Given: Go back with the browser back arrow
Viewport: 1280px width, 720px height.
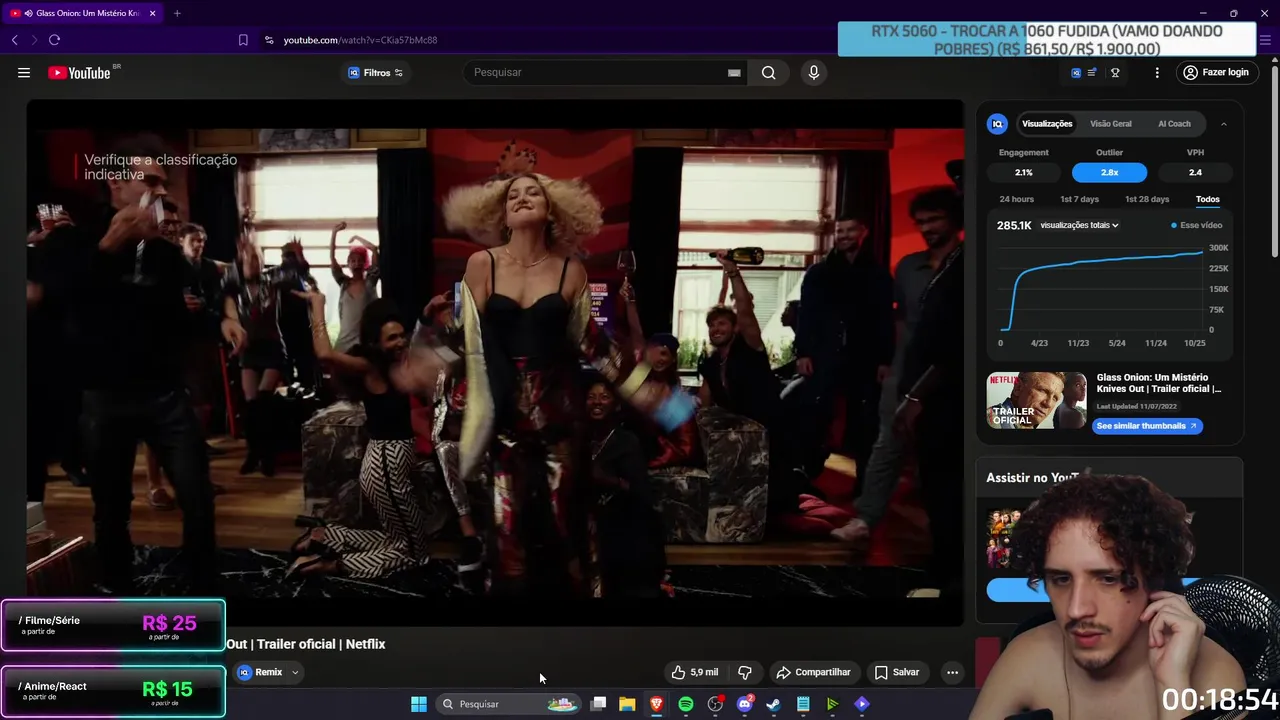Looking at the screenshot, I should click(x=15, y=40).
